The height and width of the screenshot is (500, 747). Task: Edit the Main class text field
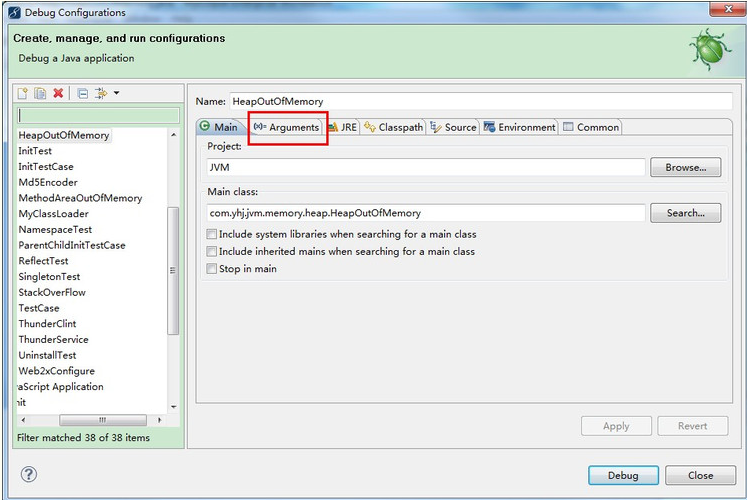click(x=426, y=213)
